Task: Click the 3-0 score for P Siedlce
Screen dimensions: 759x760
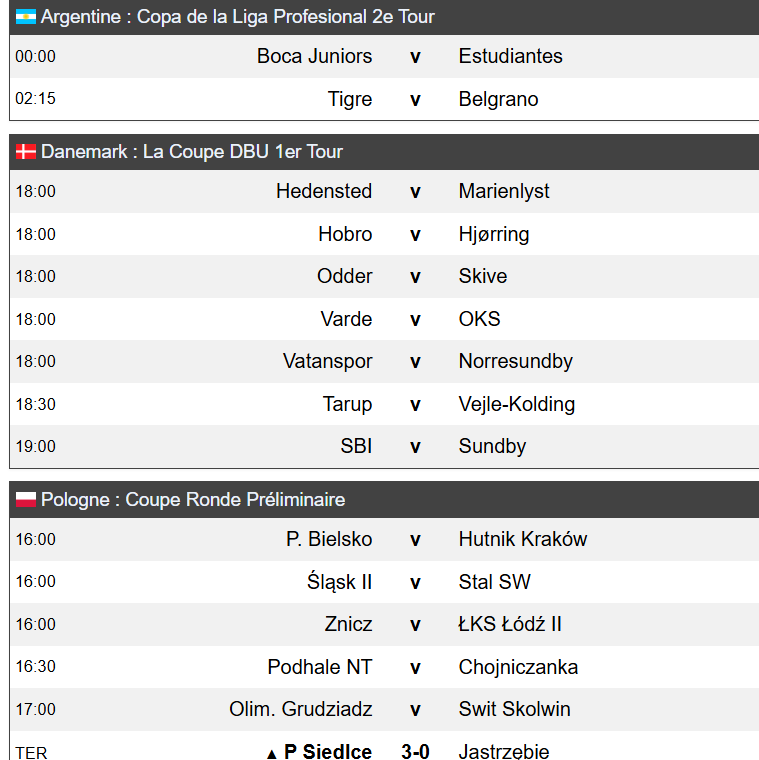Action: click(415, 752)
